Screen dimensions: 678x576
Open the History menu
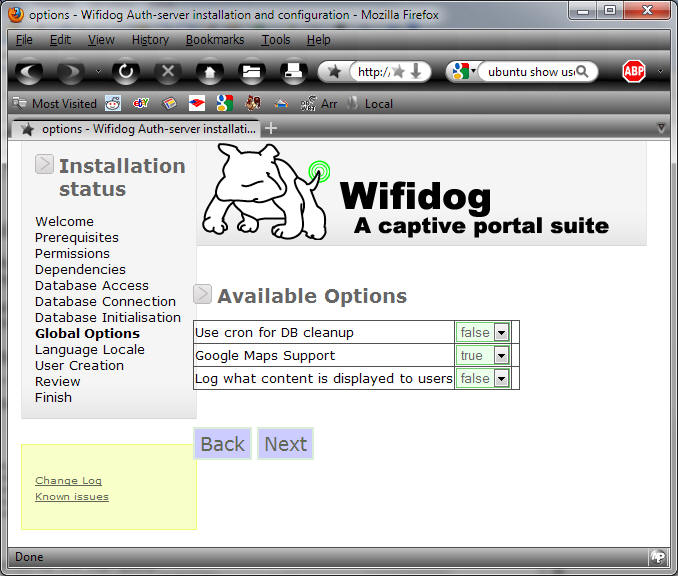coord(150,40)
